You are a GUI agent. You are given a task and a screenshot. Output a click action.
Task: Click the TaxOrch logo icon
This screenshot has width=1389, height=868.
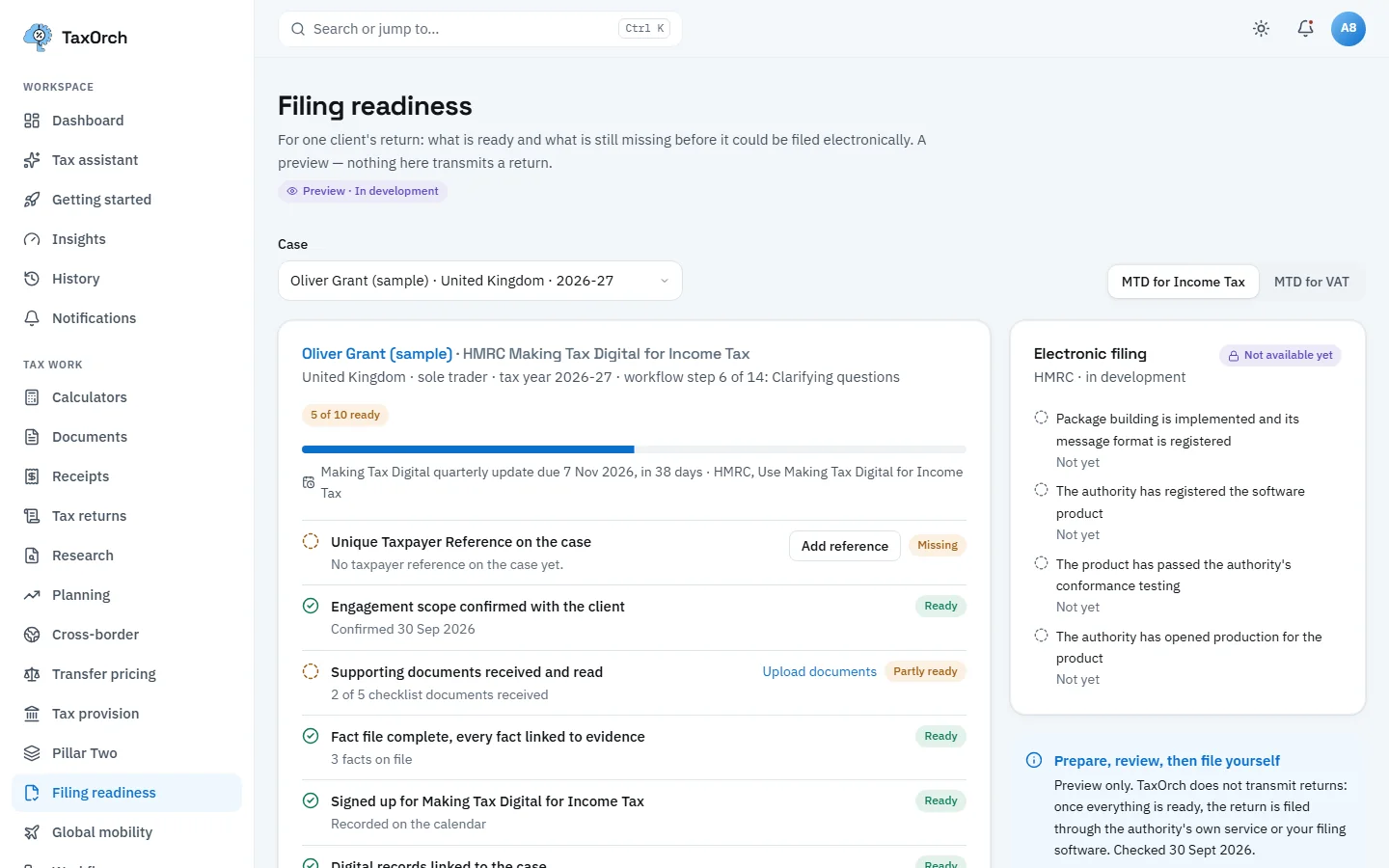tap(38, 38)
